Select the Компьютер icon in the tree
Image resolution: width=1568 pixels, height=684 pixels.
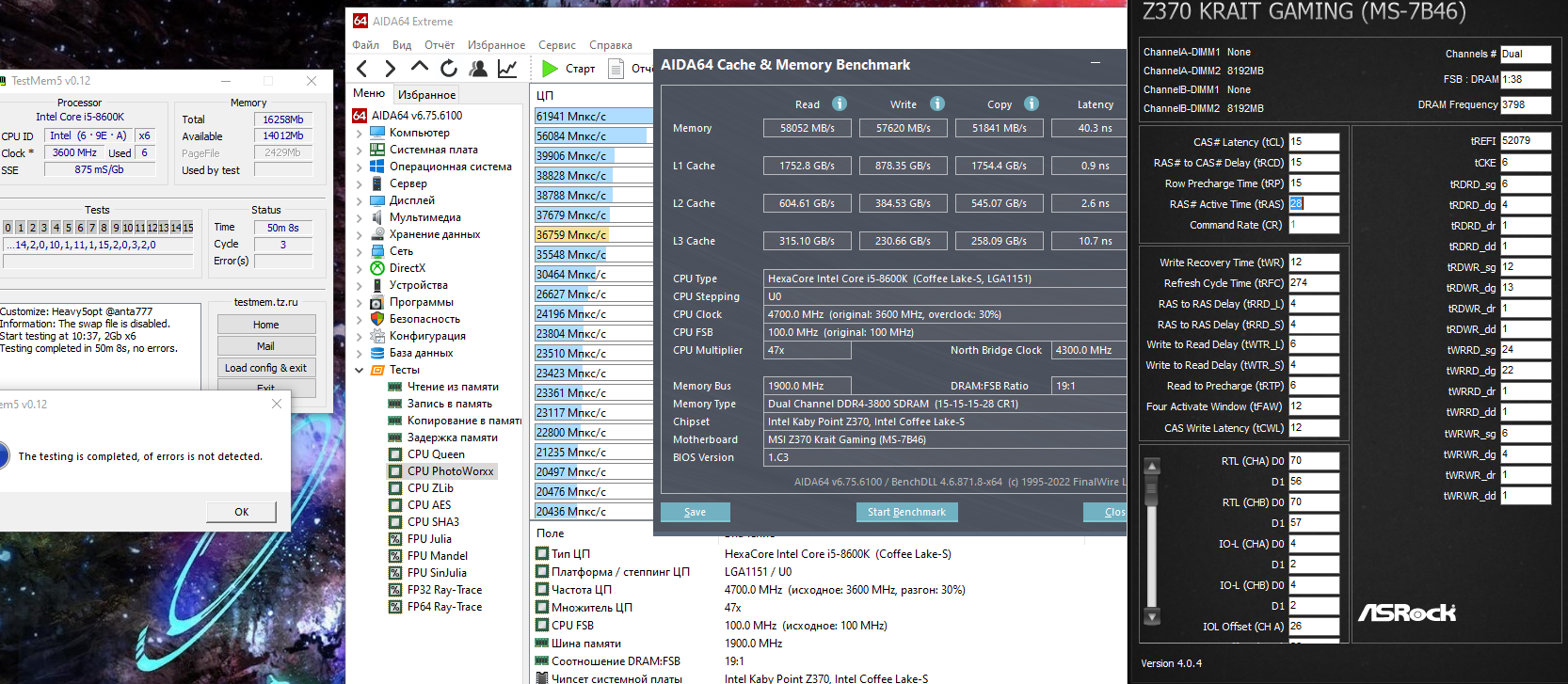(x=377, y=133)
